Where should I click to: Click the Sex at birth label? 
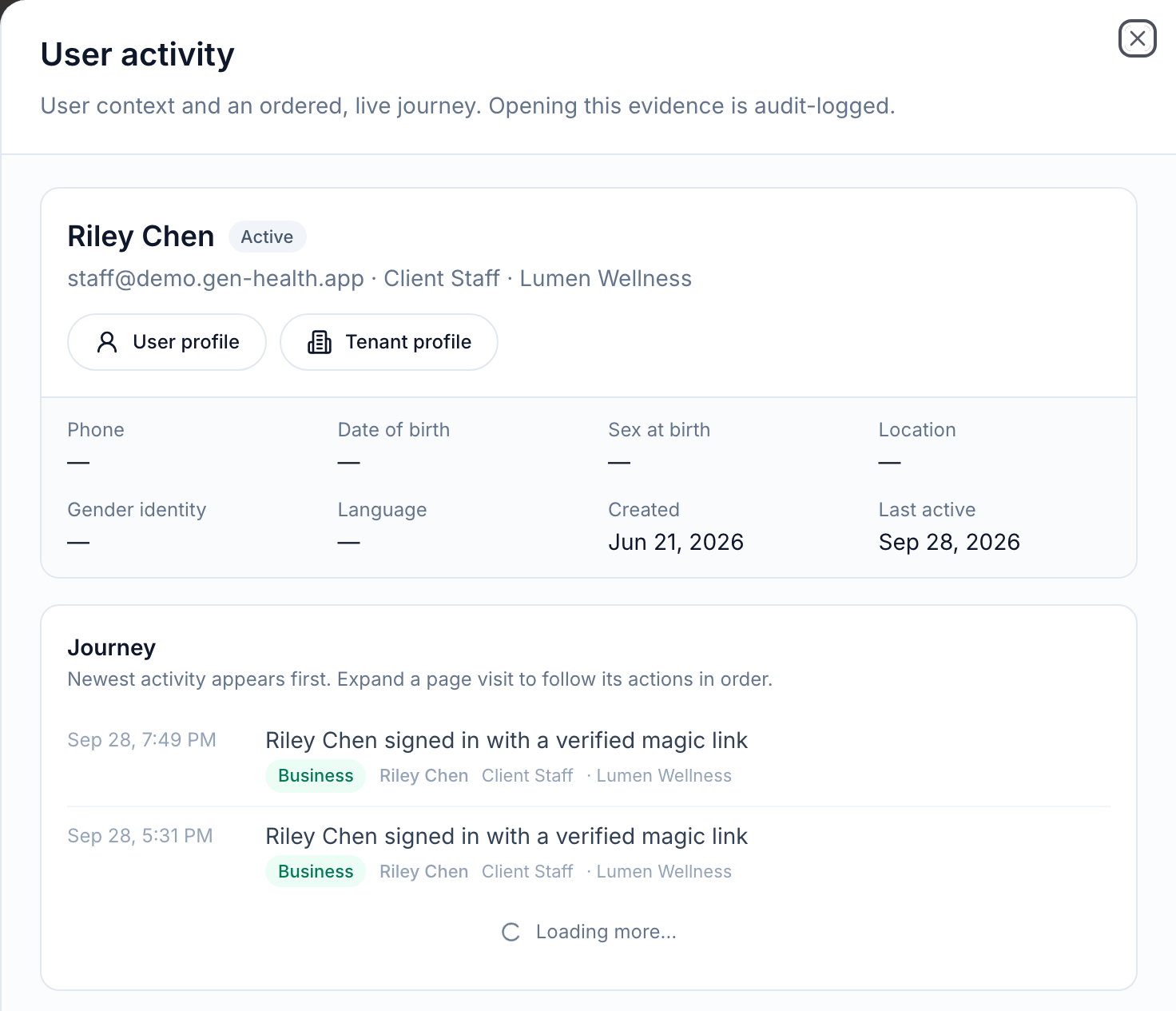[659, 430]
